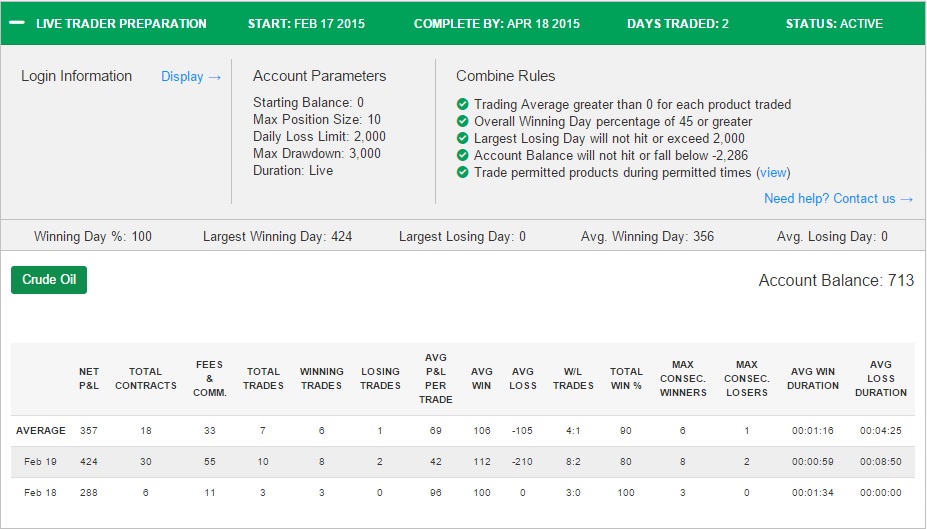This screenshot has height=529, width=927.
Task: Click Feb 19 avg loss duration 00:08:50
Action: tap(881, 462)
